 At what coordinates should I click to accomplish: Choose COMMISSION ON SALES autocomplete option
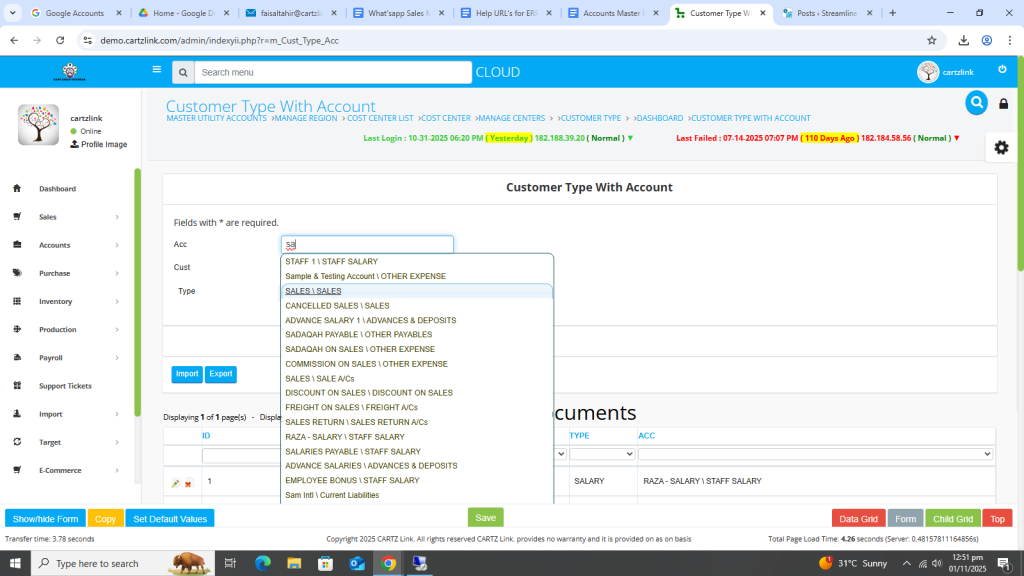tap(366, 364)
